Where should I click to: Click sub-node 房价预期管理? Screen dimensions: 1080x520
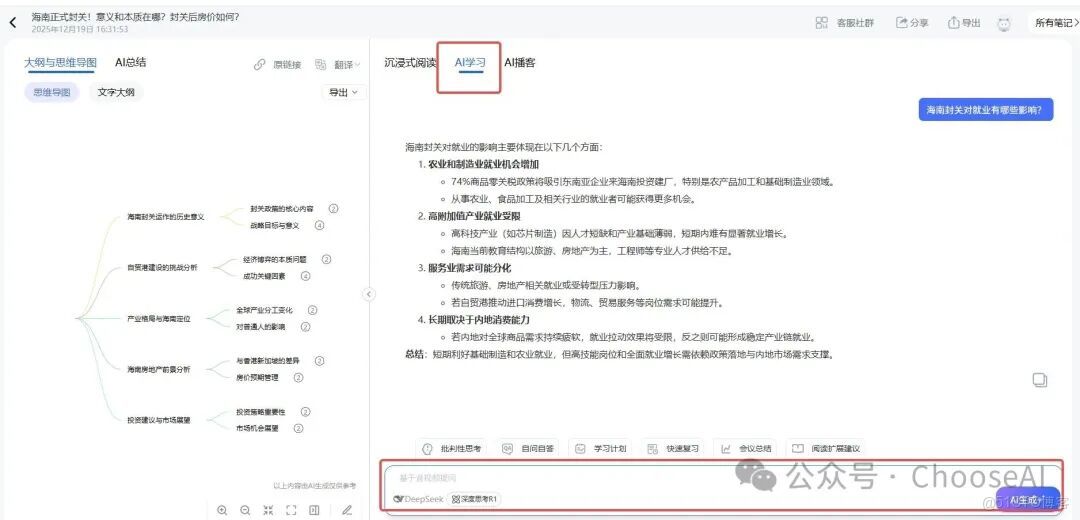click(x=257, y=377)
